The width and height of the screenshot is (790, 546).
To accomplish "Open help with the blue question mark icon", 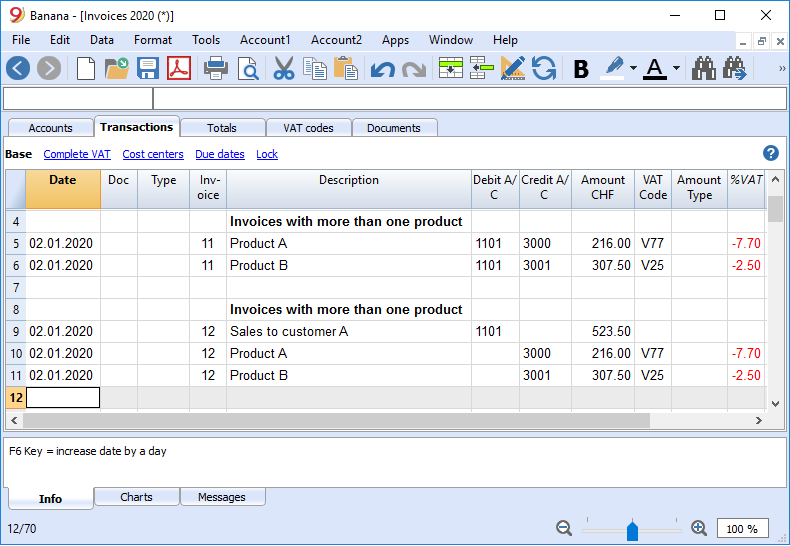I will (x=770, y=153).
